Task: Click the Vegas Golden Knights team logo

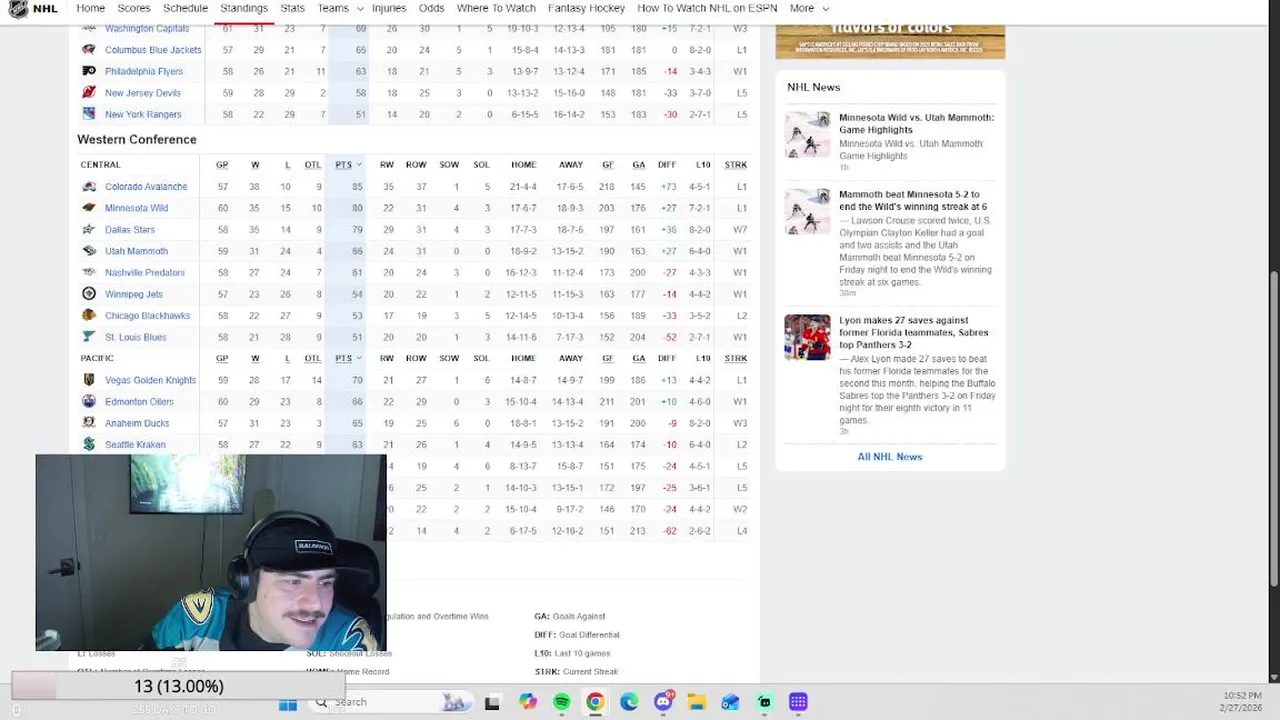Action: tap(89, 380)
